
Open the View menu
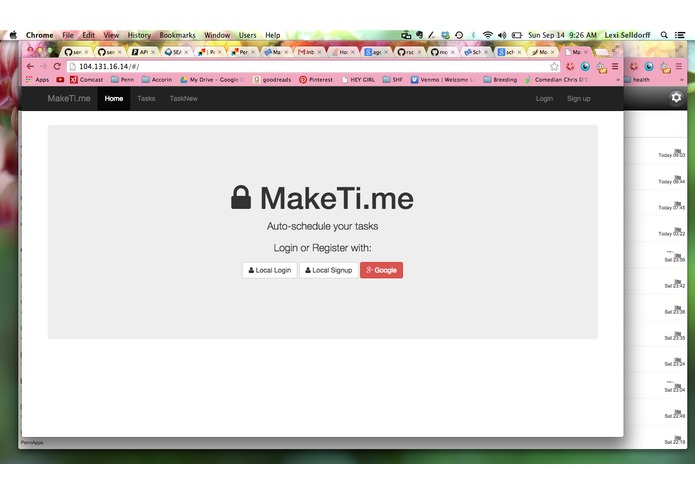[x=111, y=35]
